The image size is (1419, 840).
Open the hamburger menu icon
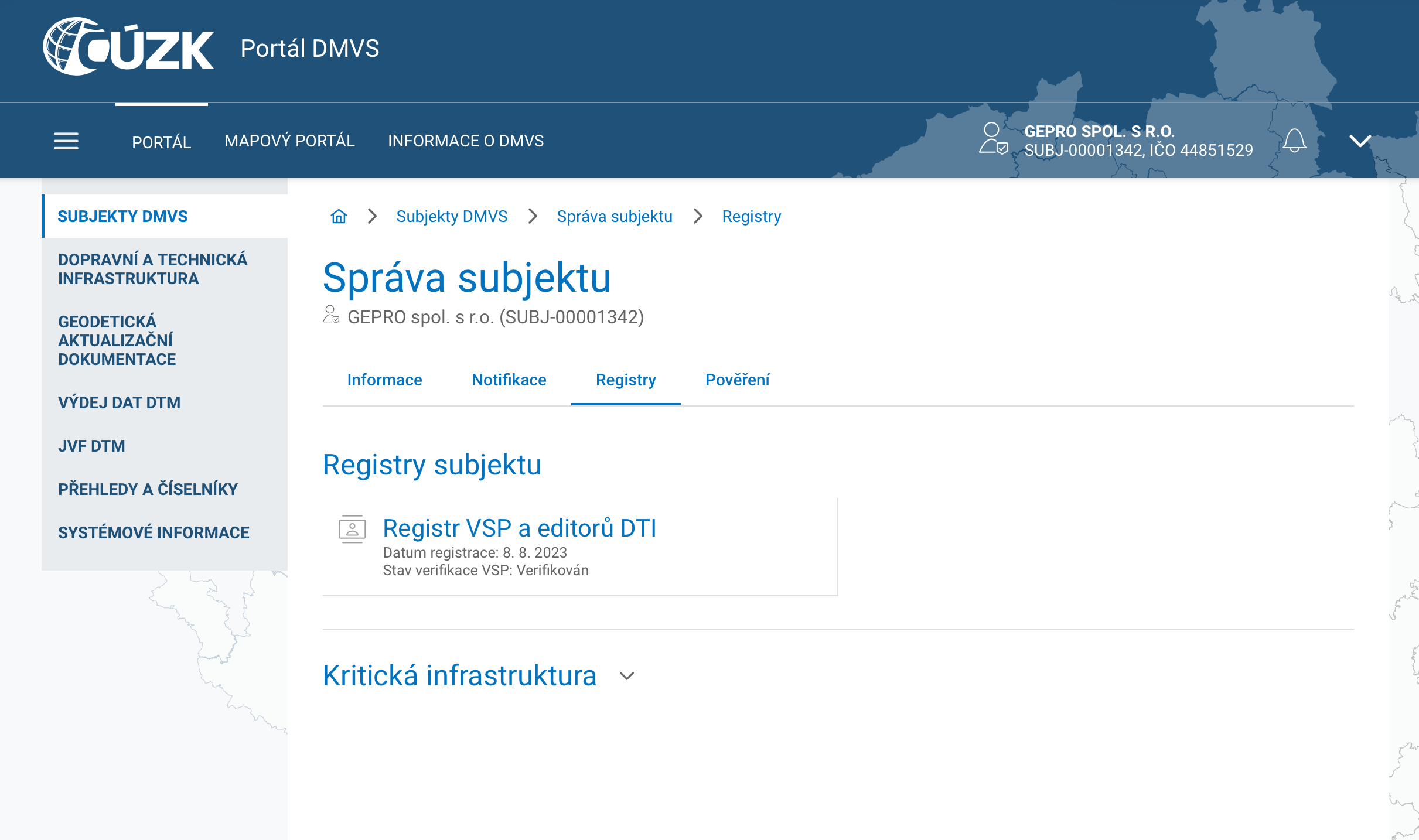(66, 141)
